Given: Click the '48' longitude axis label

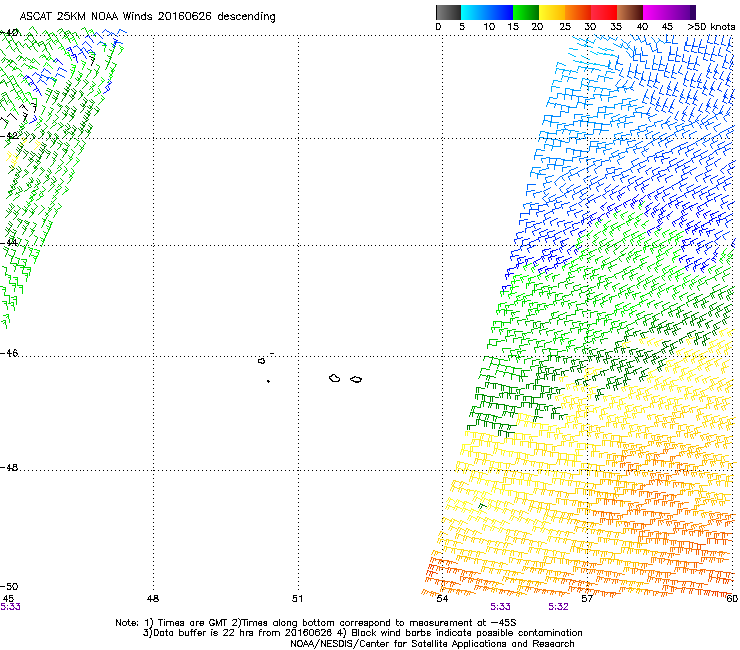Looking at the screenshot, I should click(x=153, y=599).
